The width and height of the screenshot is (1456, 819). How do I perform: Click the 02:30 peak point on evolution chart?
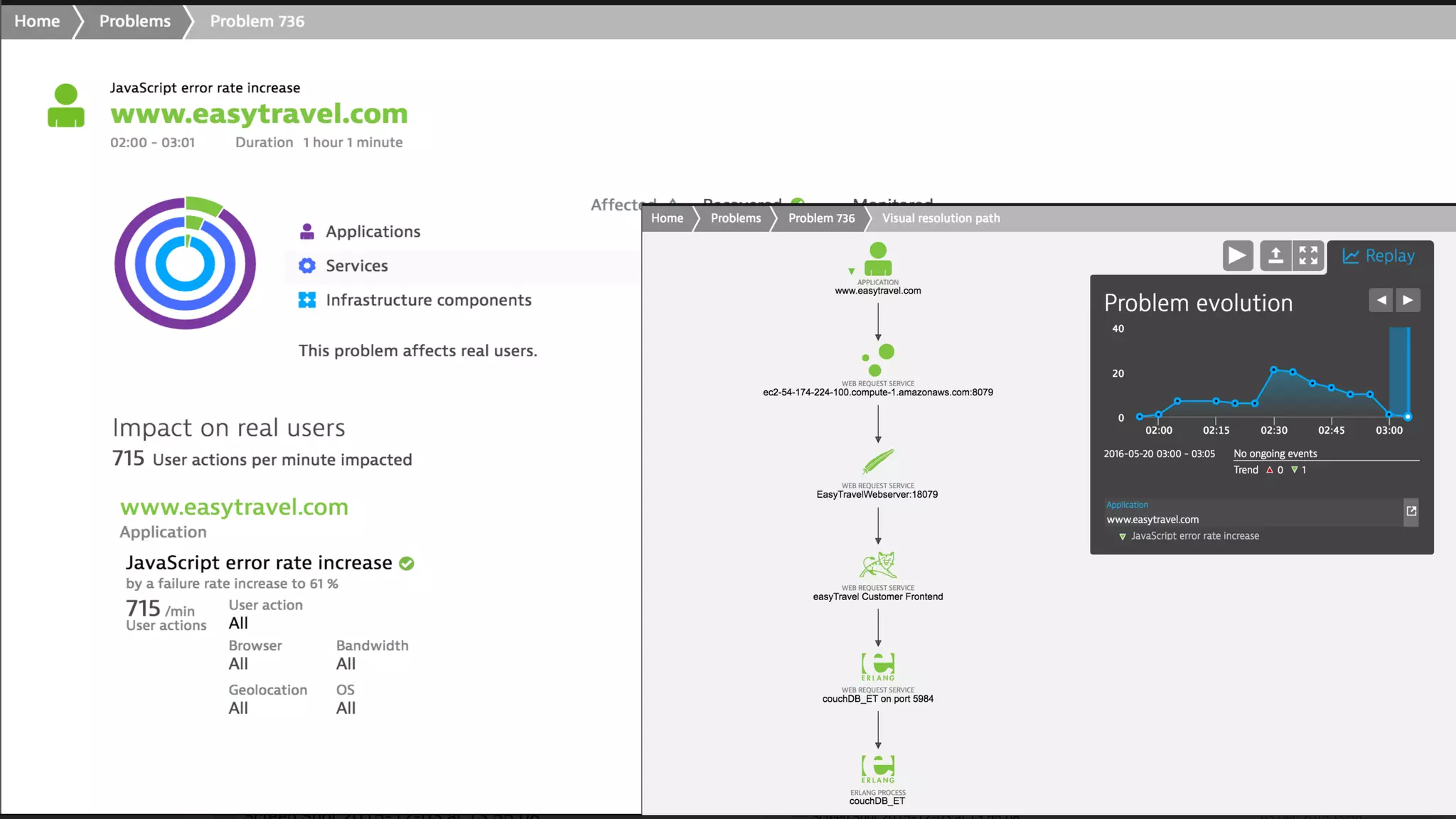tap(1273, 370)
